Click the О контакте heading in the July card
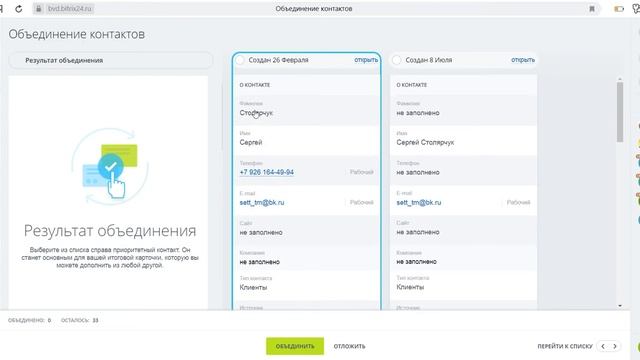Viewport: 640px width, 360px height. tap(411, 85)
